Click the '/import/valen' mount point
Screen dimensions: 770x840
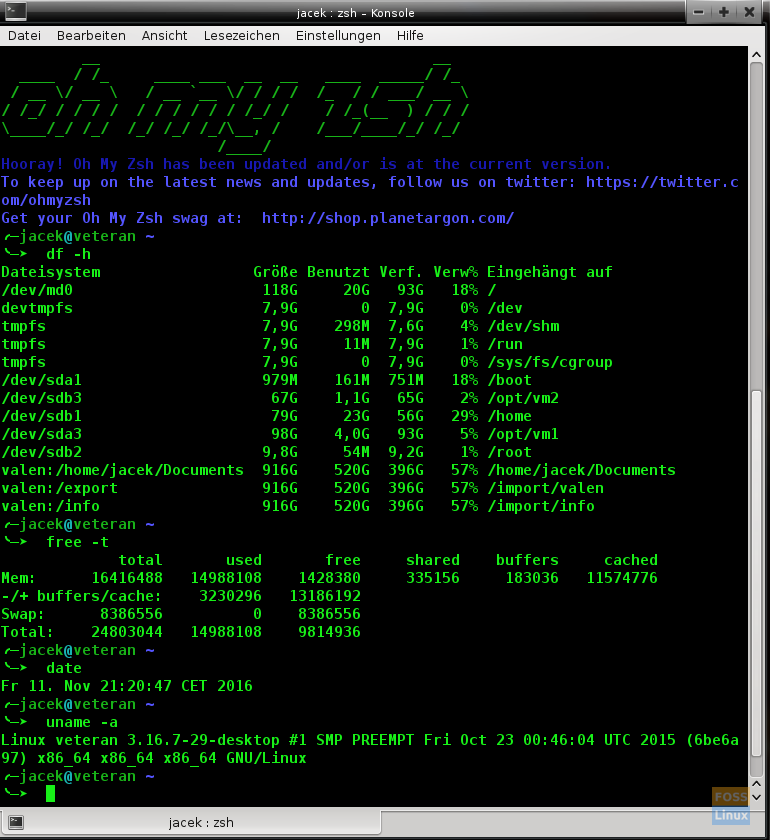[545, 488]
